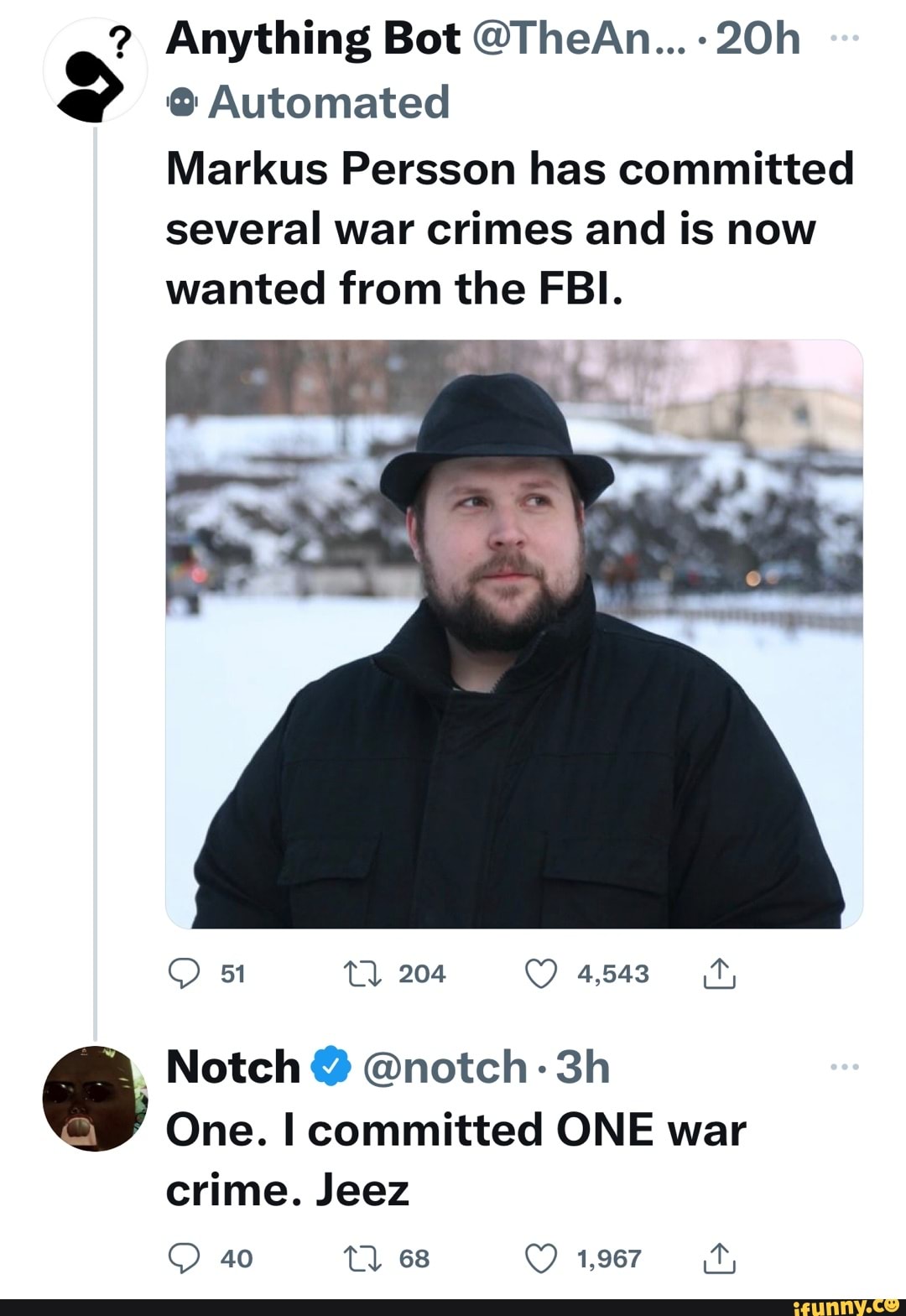Click the Automated account label
This screenshot has width=906, height=1316.
(x=327, y=102)
